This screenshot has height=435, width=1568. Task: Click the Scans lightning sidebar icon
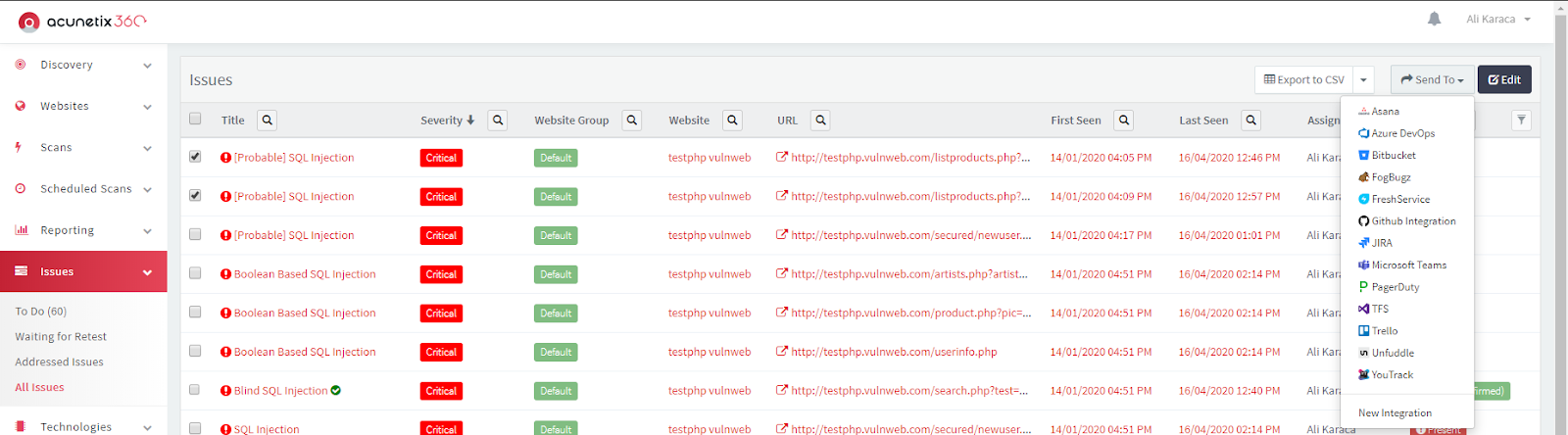[19, 147]
